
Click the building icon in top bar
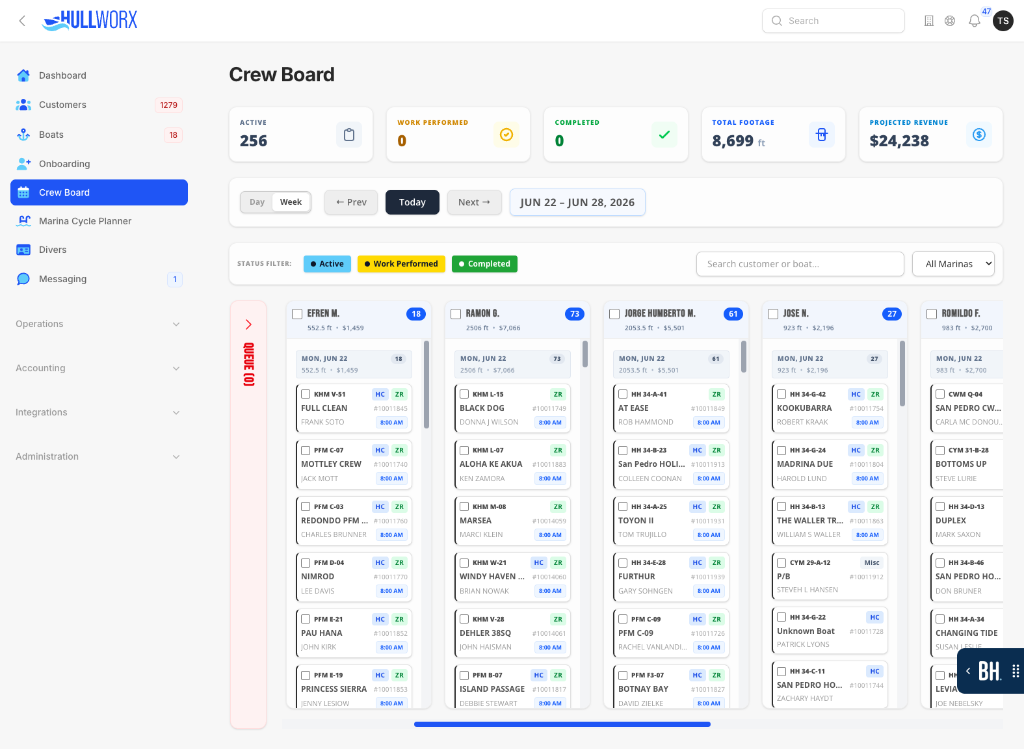929,21
